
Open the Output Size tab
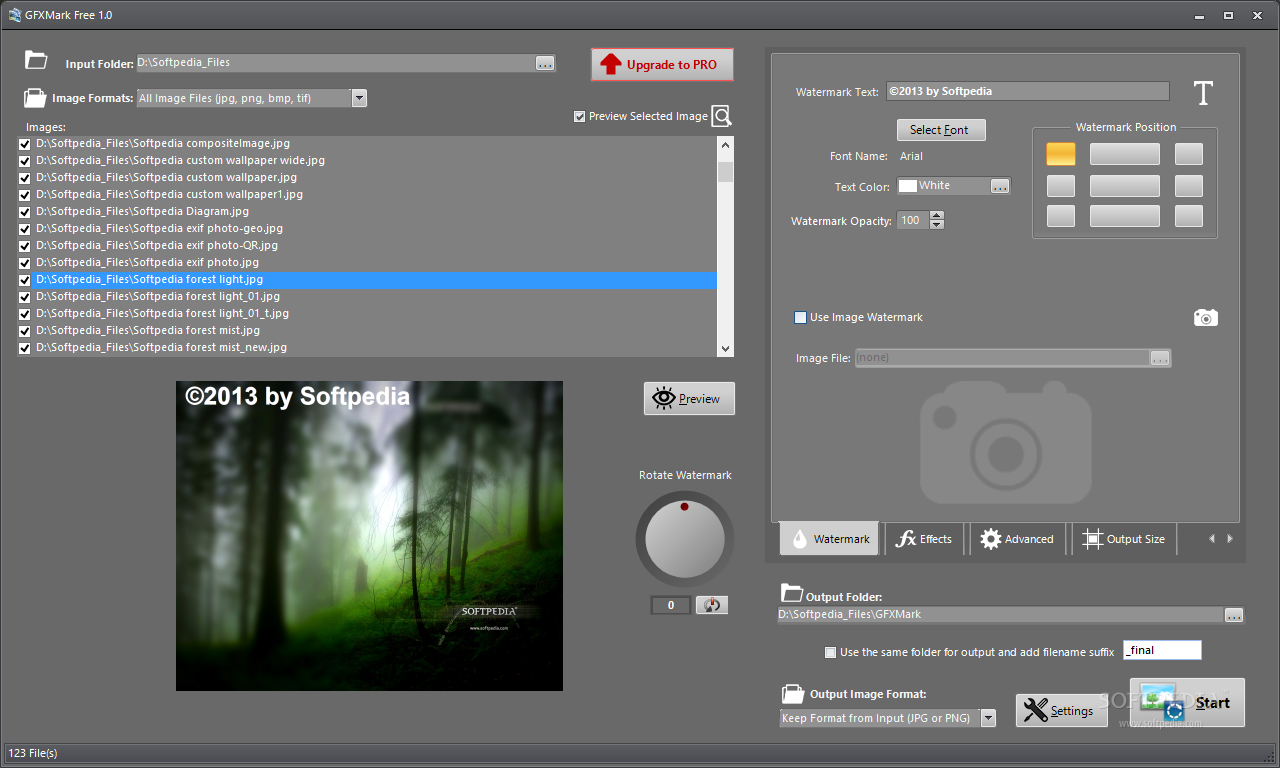click(x=1124, y=539)
